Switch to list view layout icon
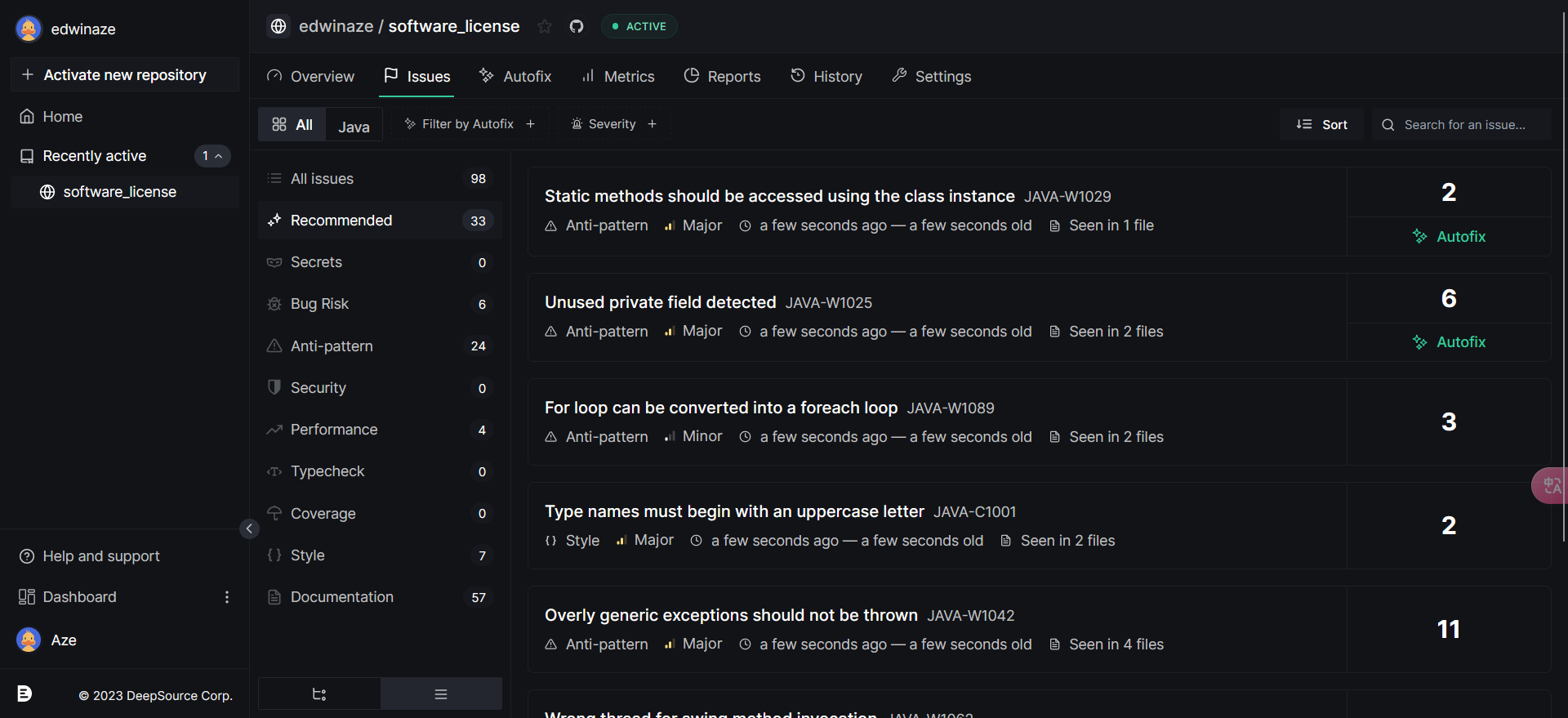The image size is (1568, 718). tap(441, 694)
